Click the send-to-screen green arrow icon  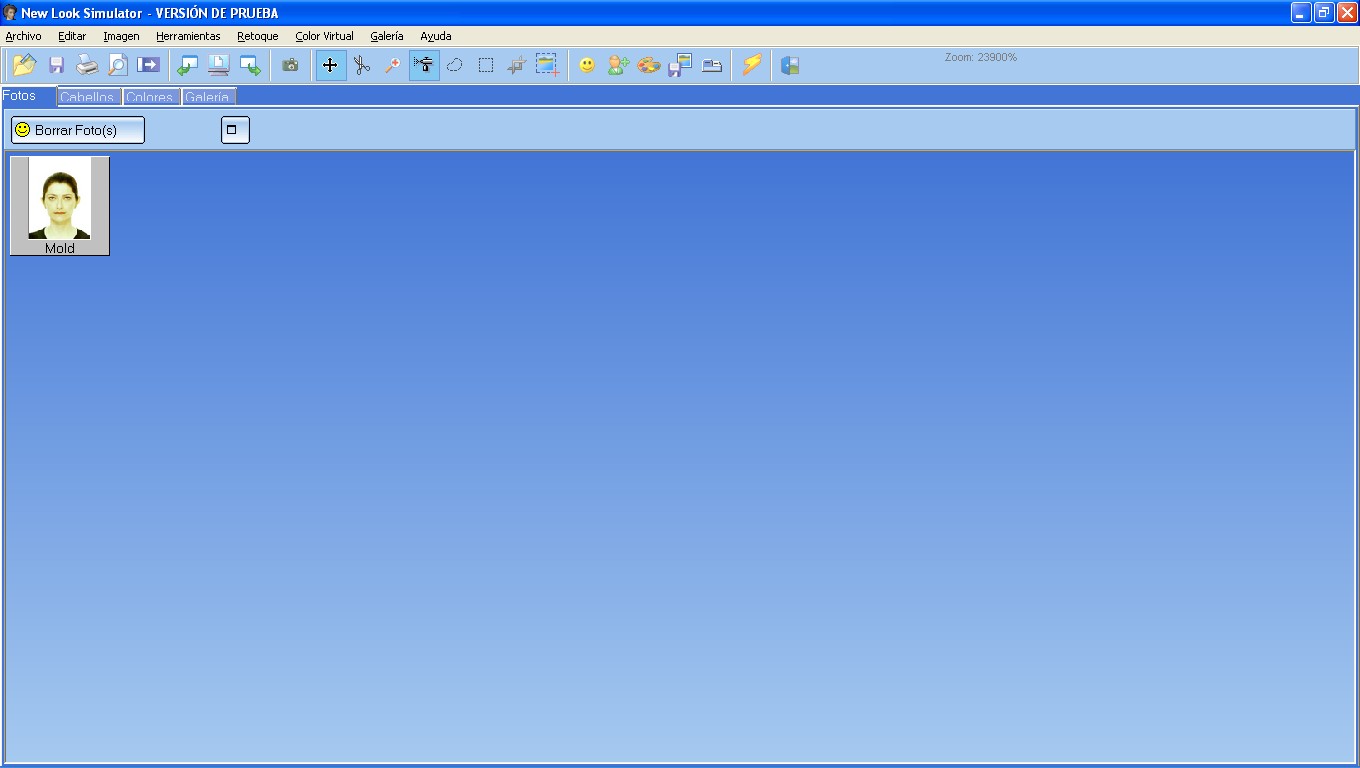tap(250, 65)
